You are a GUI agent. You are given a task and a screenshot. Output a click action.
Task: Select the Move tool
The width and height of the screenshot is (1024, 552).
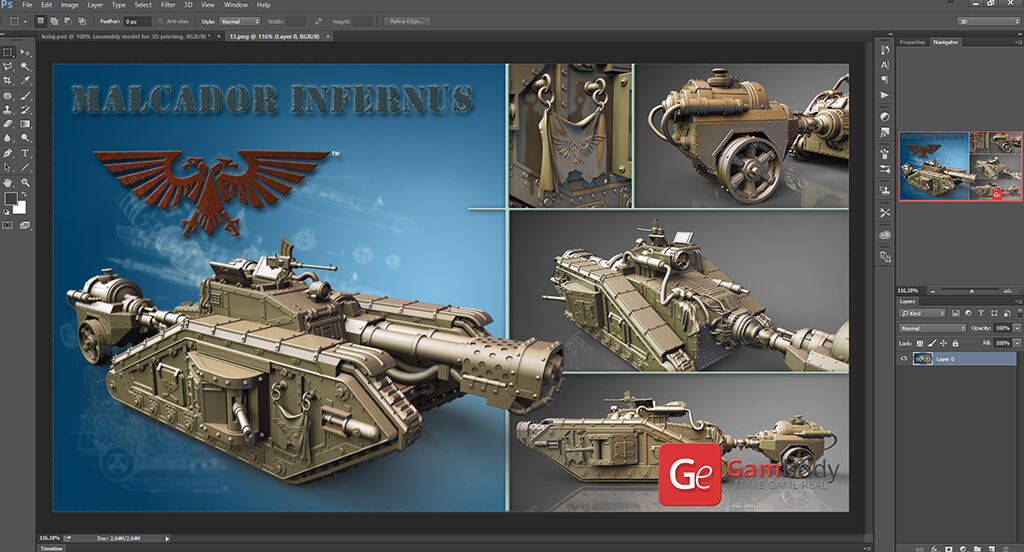click(26, 52)
